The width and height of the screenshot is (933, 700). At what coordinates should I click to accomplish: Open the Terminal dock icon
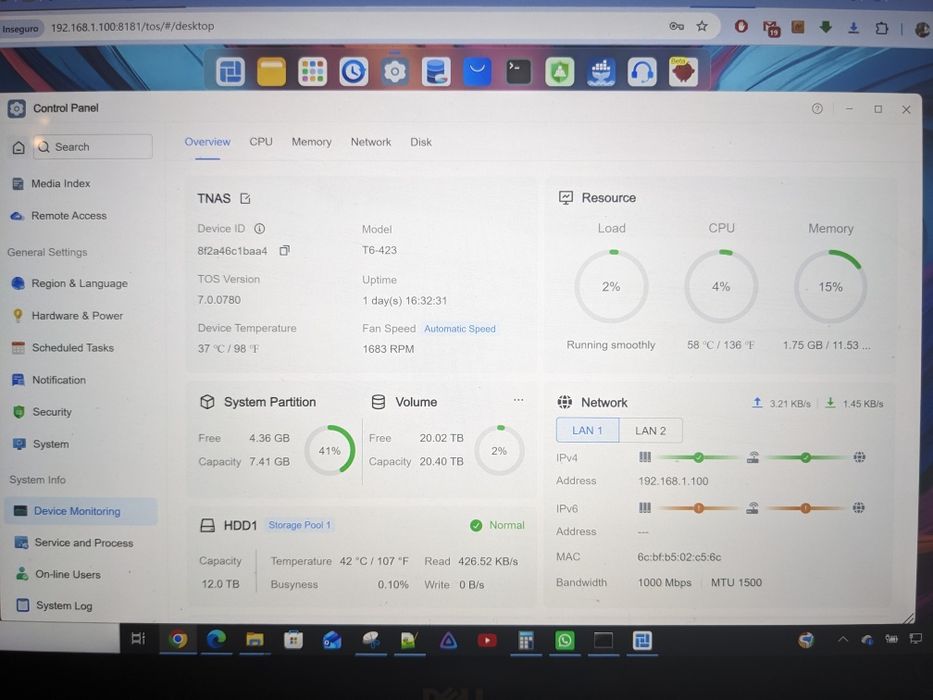(x=518, y=72)
